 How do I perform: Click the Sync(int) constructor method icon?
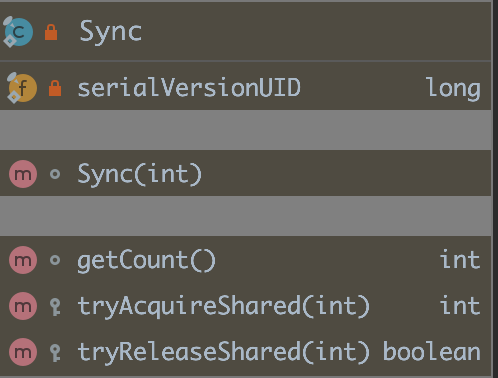(x=23, y=174)
